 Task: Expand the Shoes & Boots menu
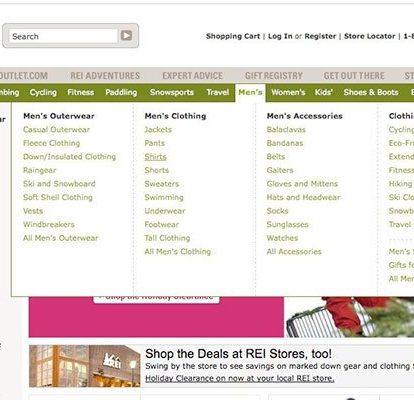371,92
